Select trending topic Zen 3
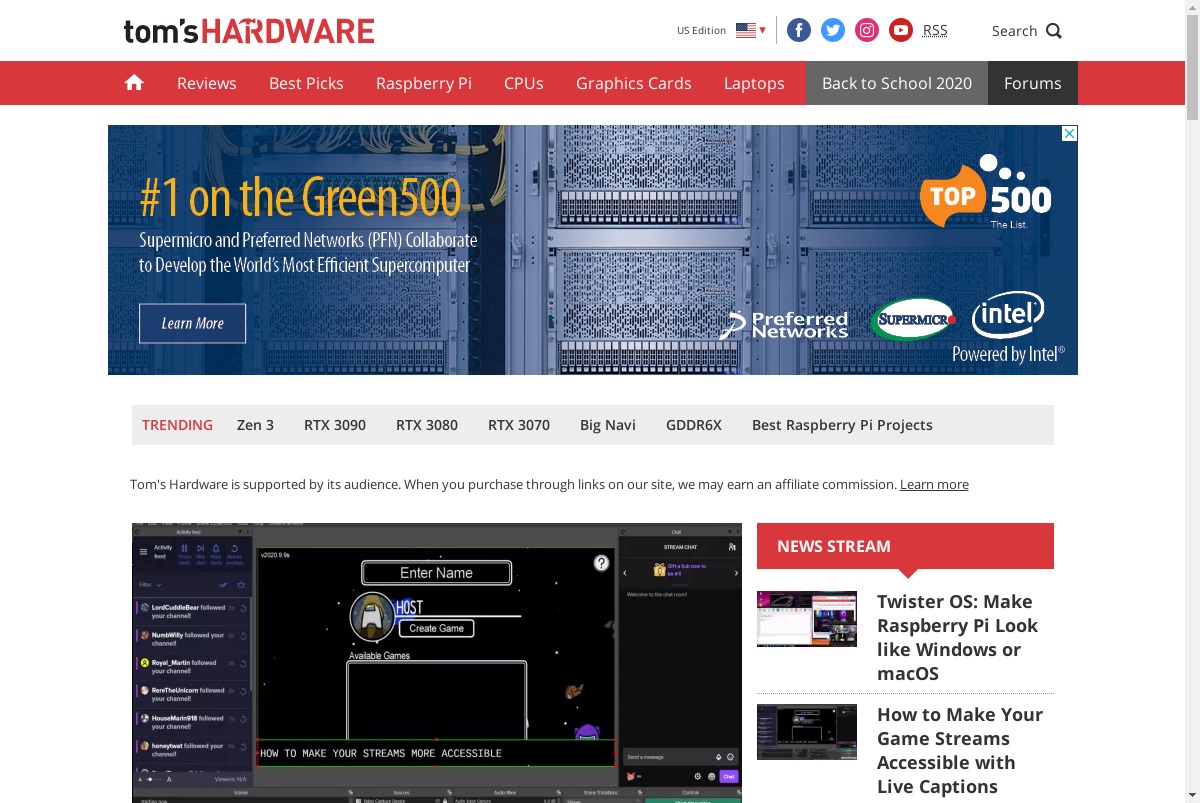This screenshot has width=1200, height=803. (x=255, y=425)
